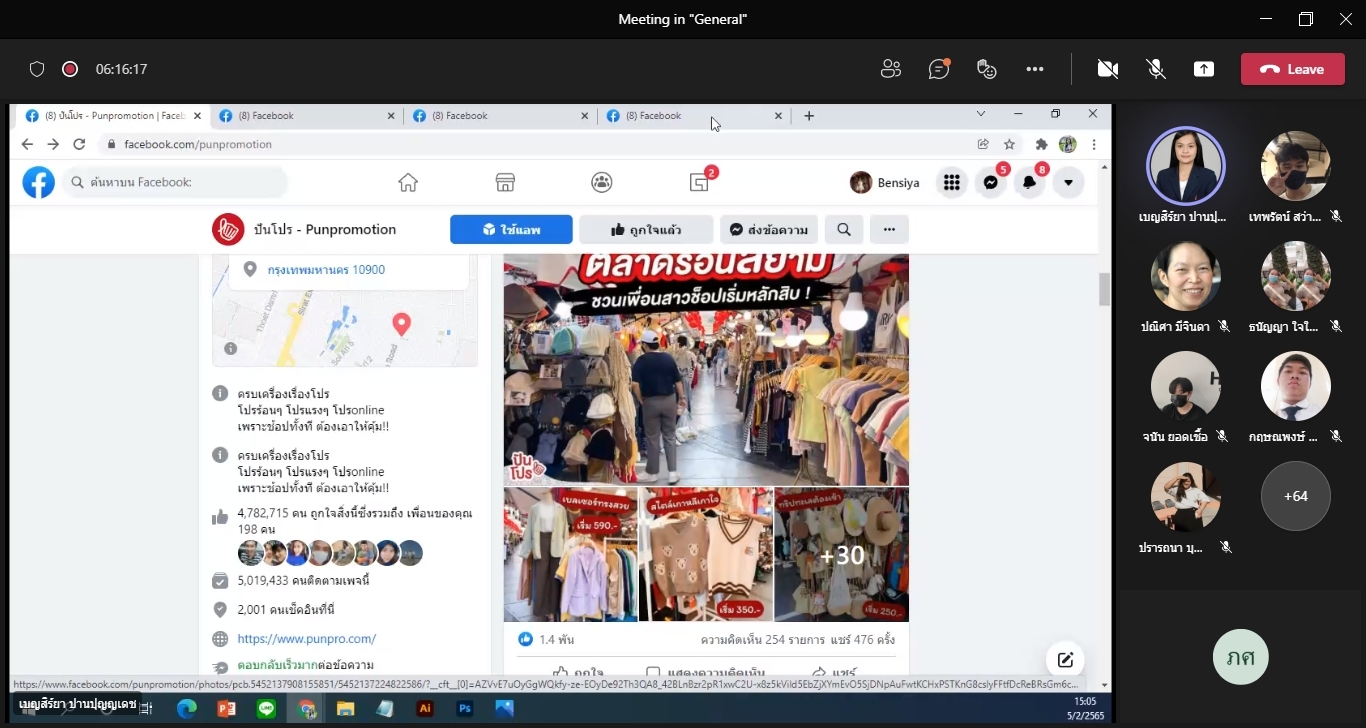Screen dimensions: 1366x728
Task: Open Teams More actions ellipsis
Action: 1035,69
